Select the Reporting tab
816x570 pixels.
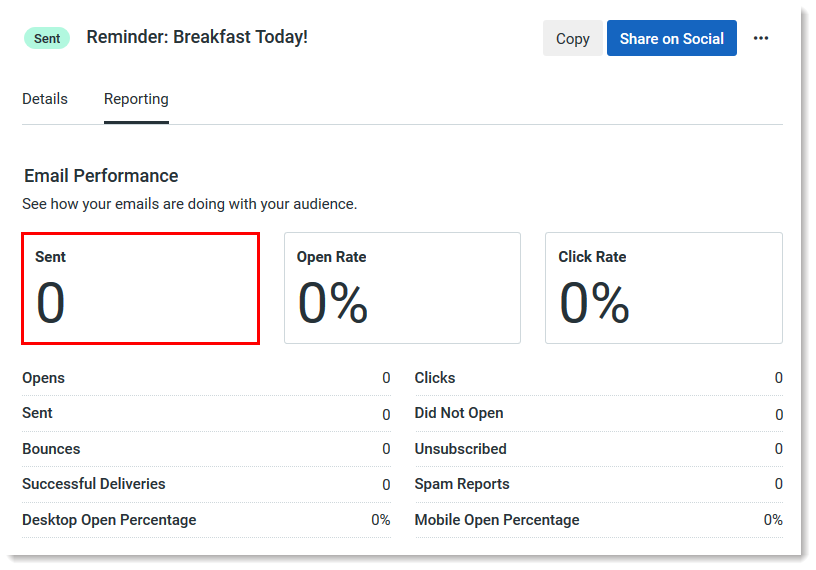point(136,99)
